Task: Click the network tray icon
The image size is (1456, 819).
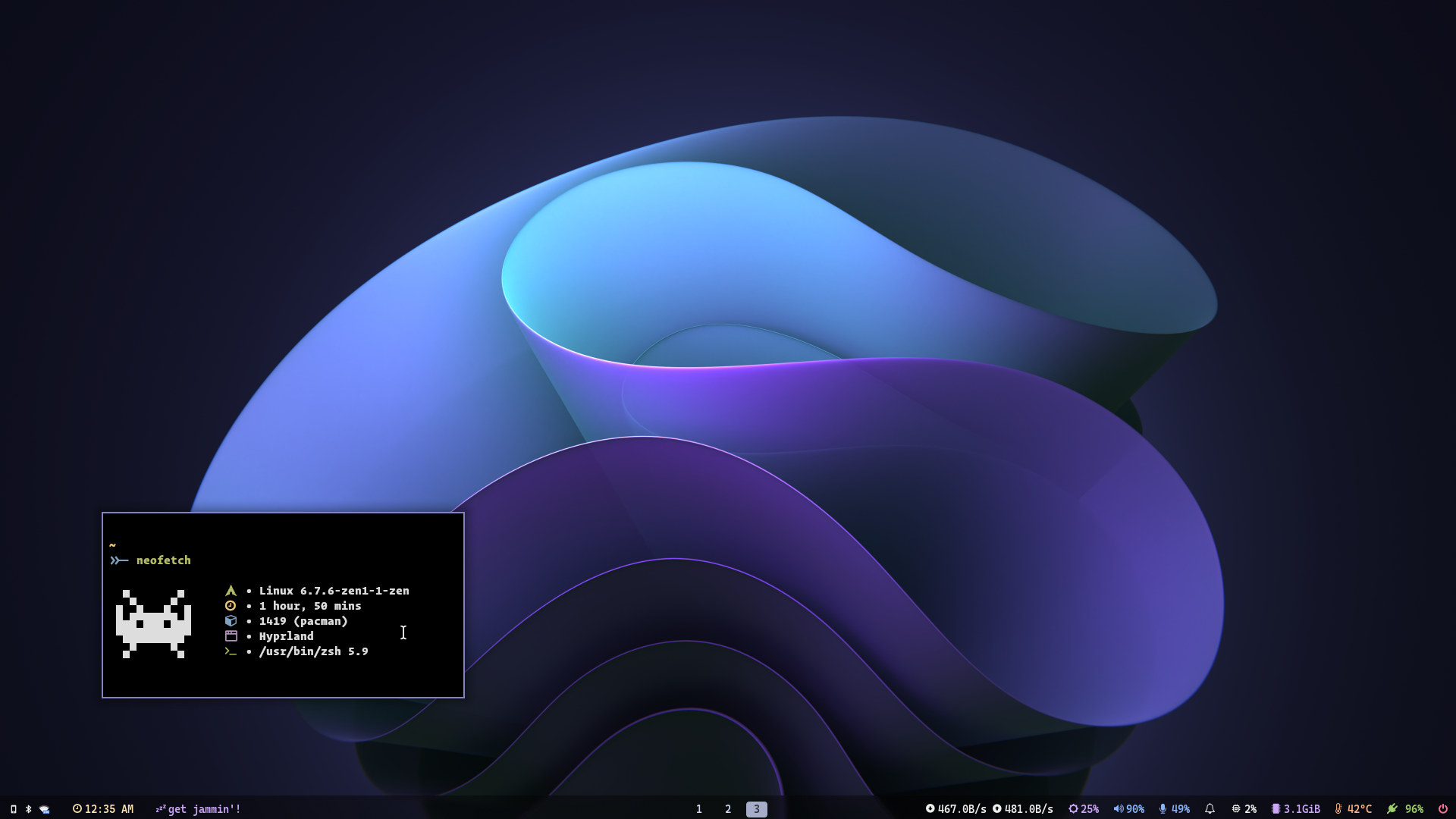Action: pyautogui.click(x=45, y=809)
